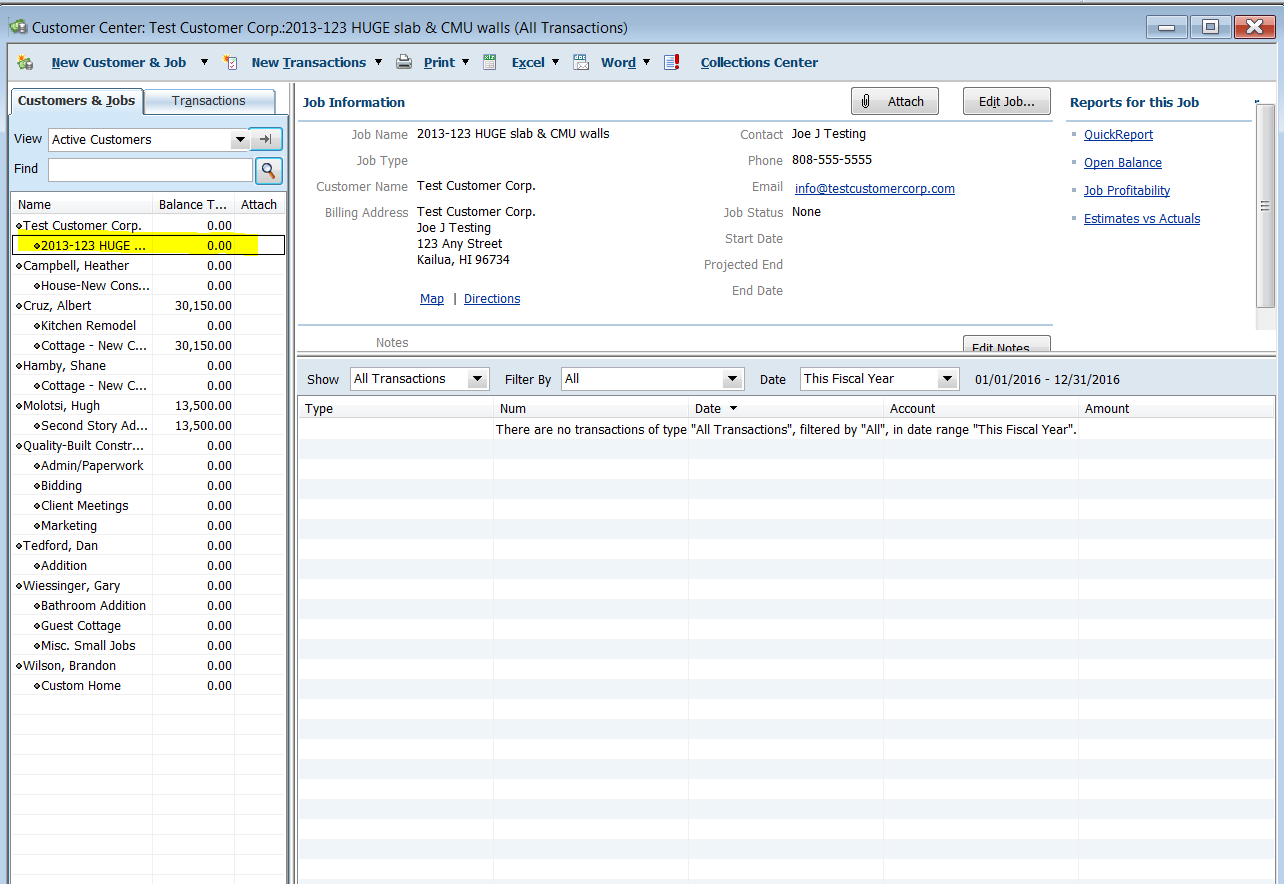
Task: Click the Type column header
Action: coord(395,409)
